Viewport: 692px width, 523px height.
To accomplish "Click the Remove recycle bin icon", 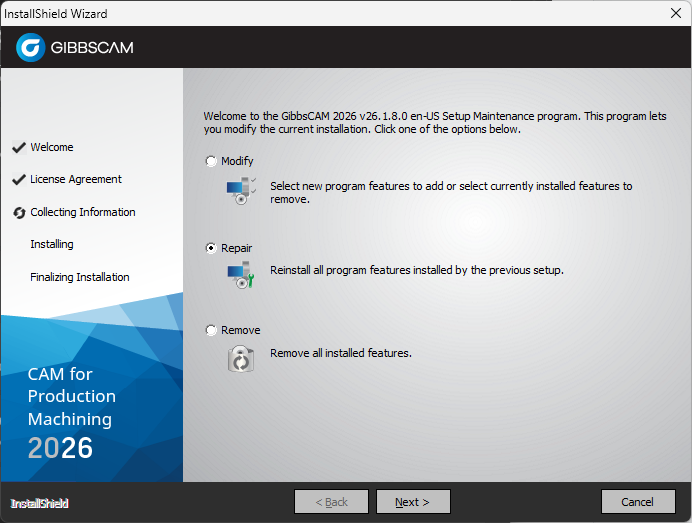I will pos(241,358).
